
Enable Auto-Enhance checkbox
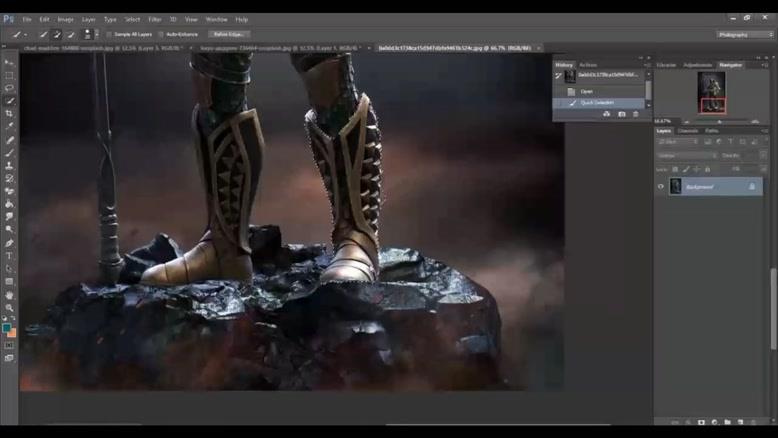161,34
